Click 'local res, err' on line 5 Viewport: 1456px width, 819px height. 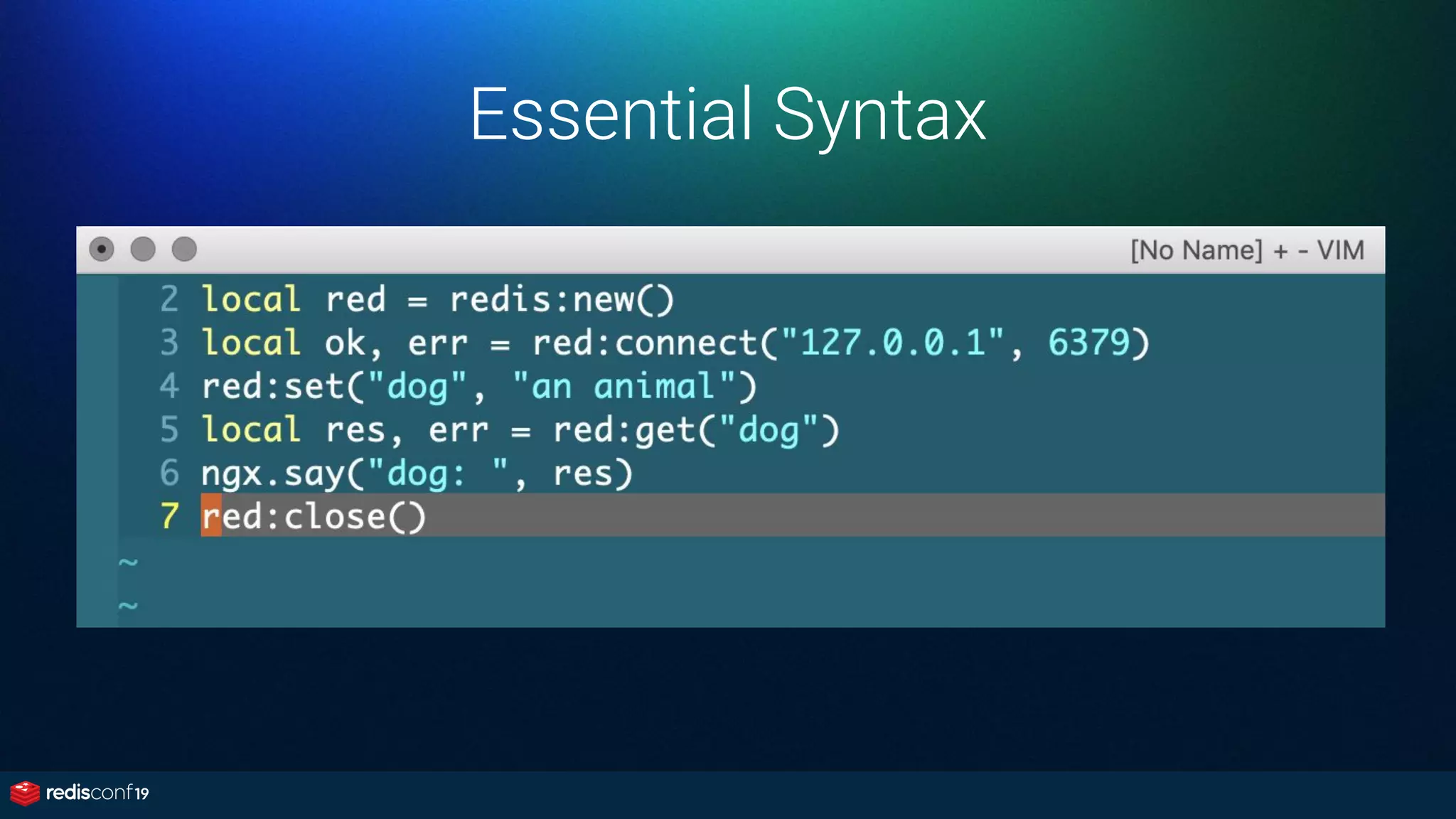click(345, 430)
